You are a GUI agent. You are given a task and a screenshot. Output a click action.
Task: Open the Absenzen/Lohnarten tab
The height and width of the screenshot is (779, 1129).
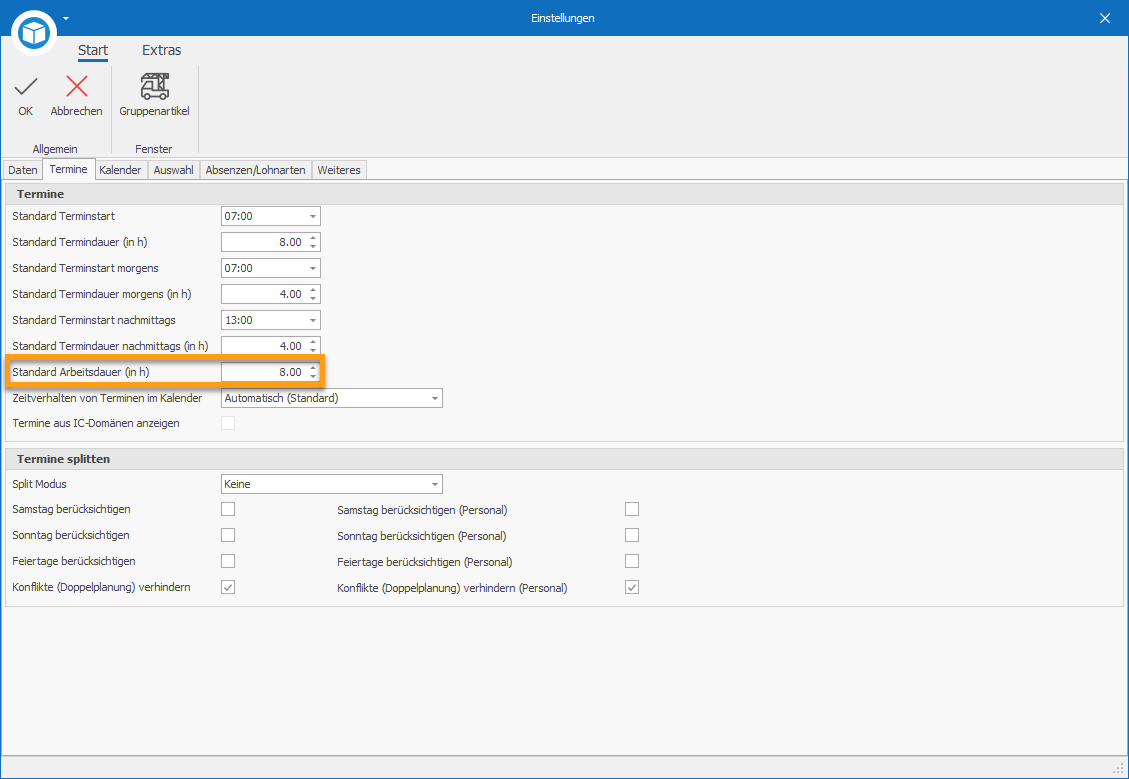(256, 170)
